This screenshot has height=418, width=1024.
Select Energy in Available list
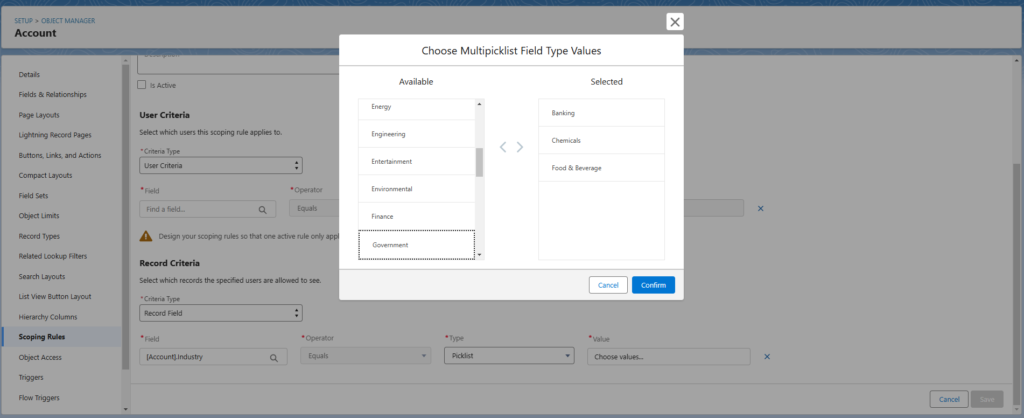(x=417, y=107)
